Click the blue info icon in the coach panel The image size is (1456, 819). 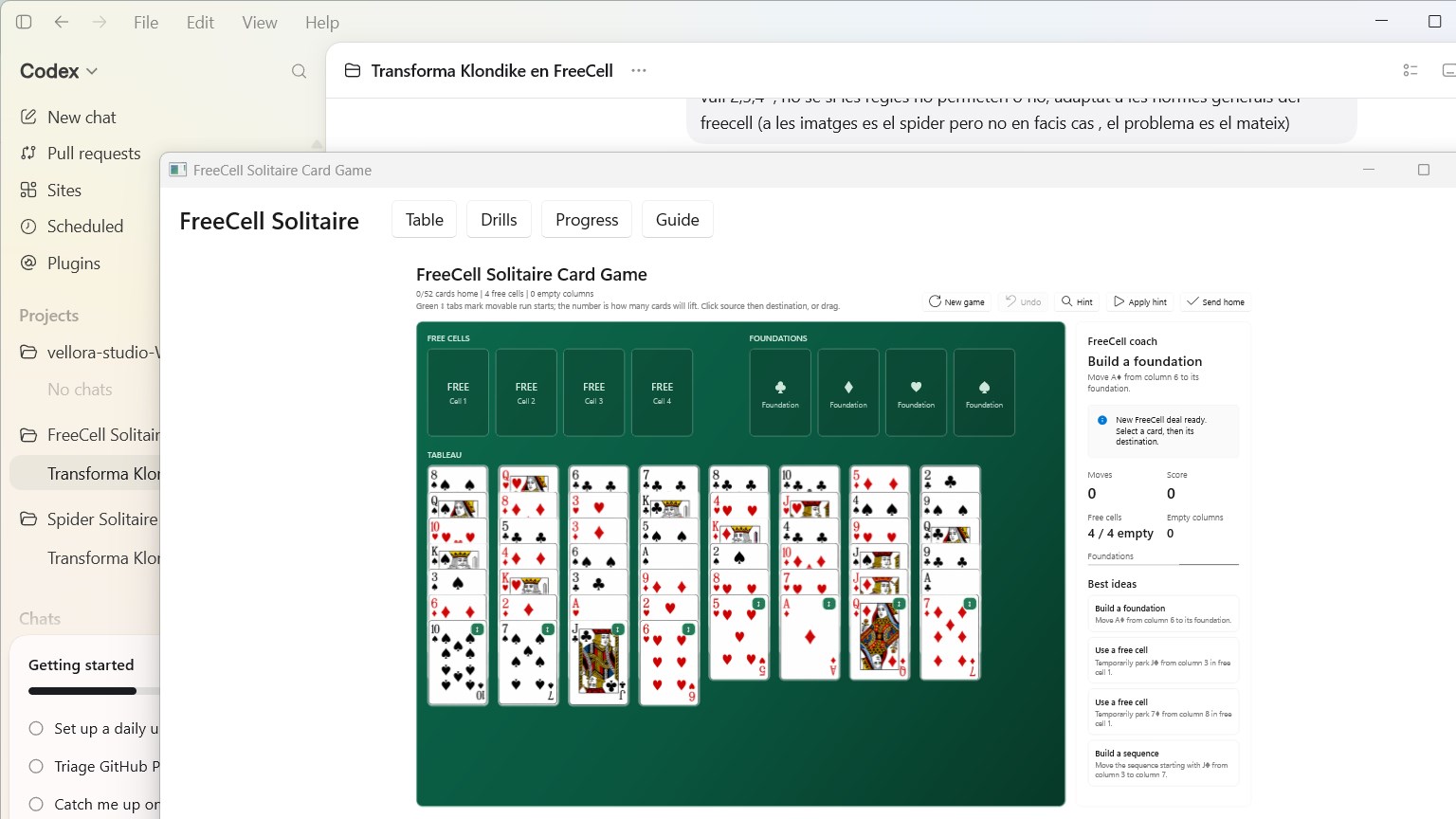tap(1101, 420)
